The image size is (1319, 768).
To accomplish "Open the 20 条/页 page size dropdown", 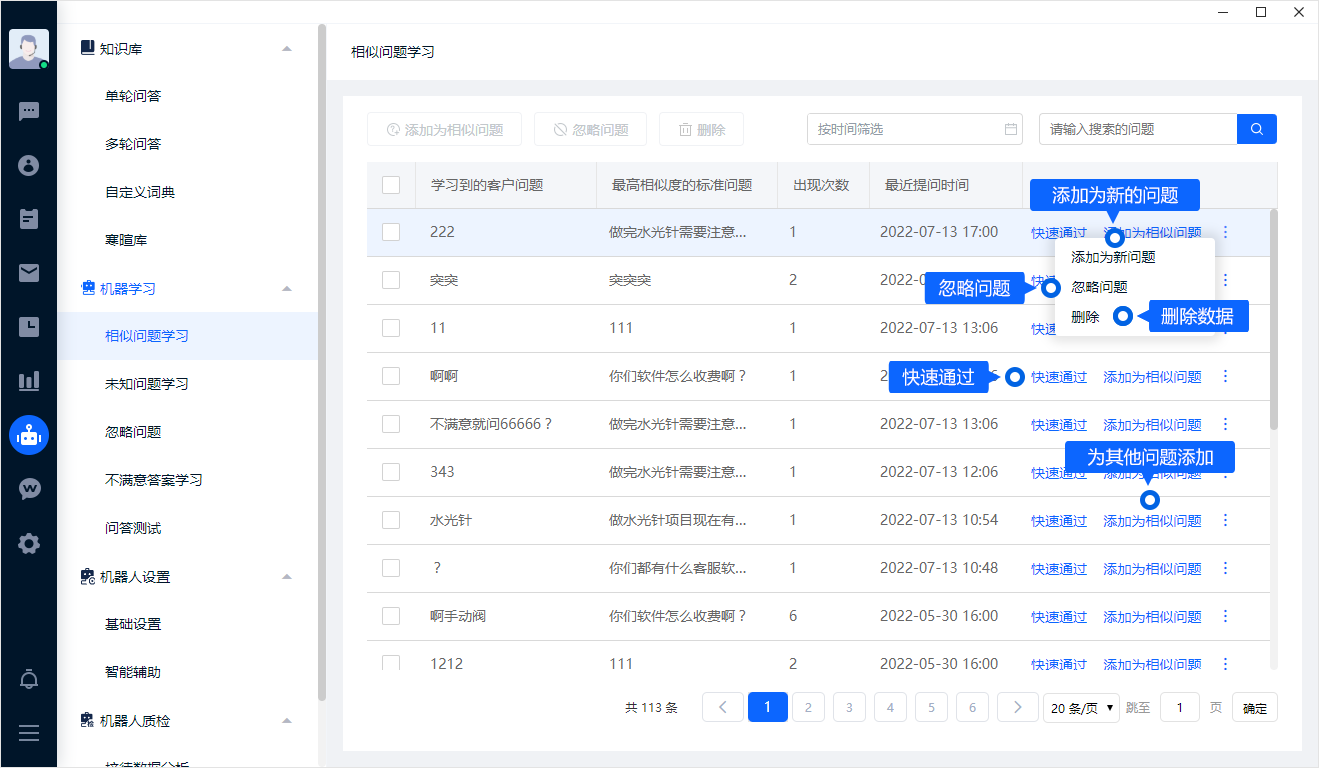I will 1081,708.
